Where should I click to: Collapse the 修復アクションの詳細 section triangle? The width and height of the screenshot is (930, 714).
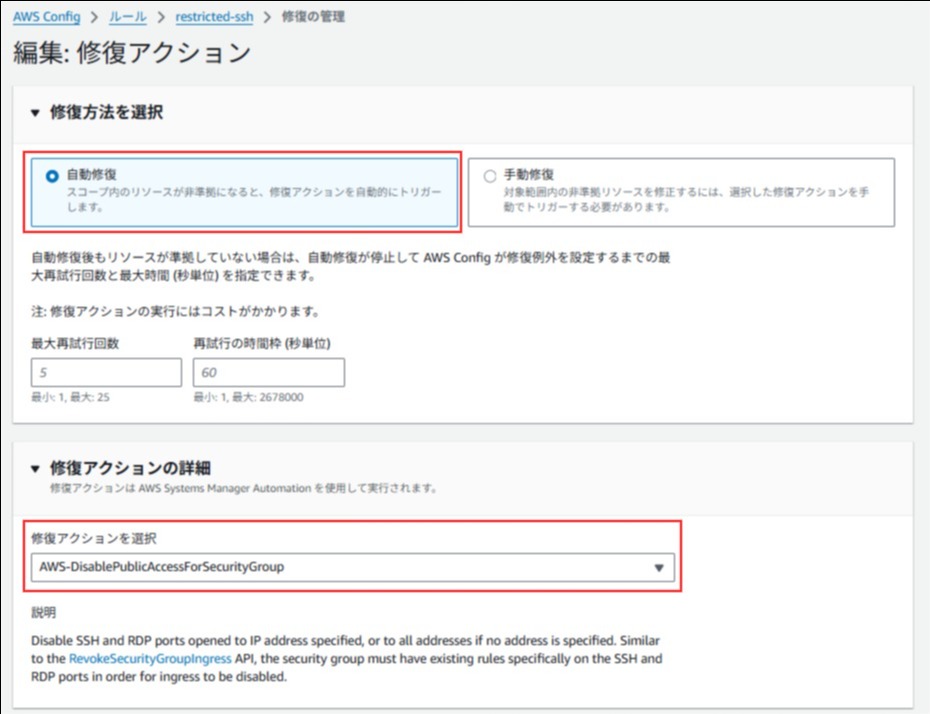coord(36,468)
